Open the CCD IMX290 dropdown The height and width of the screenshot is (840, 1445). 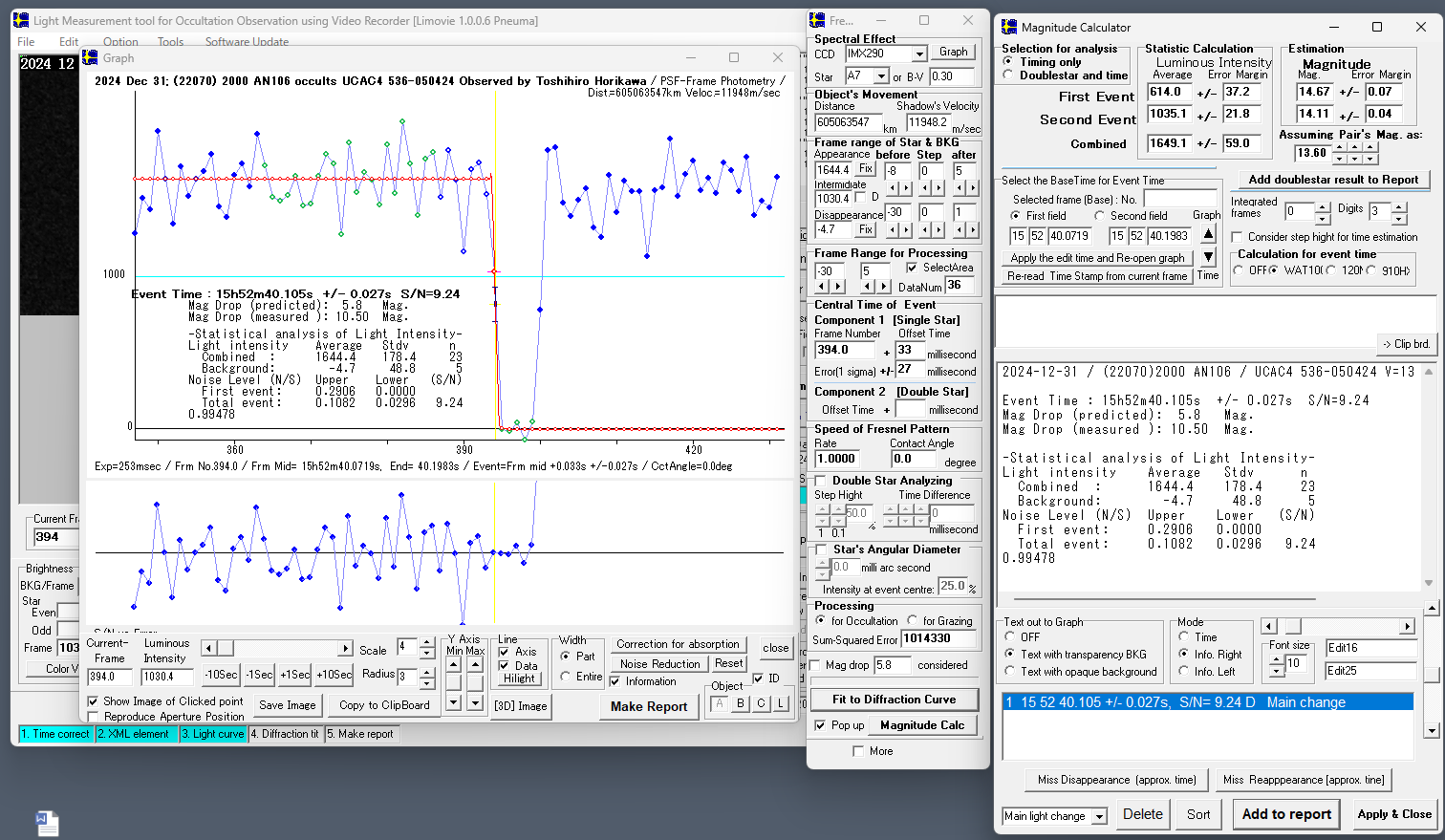click(x=918, y=54)
